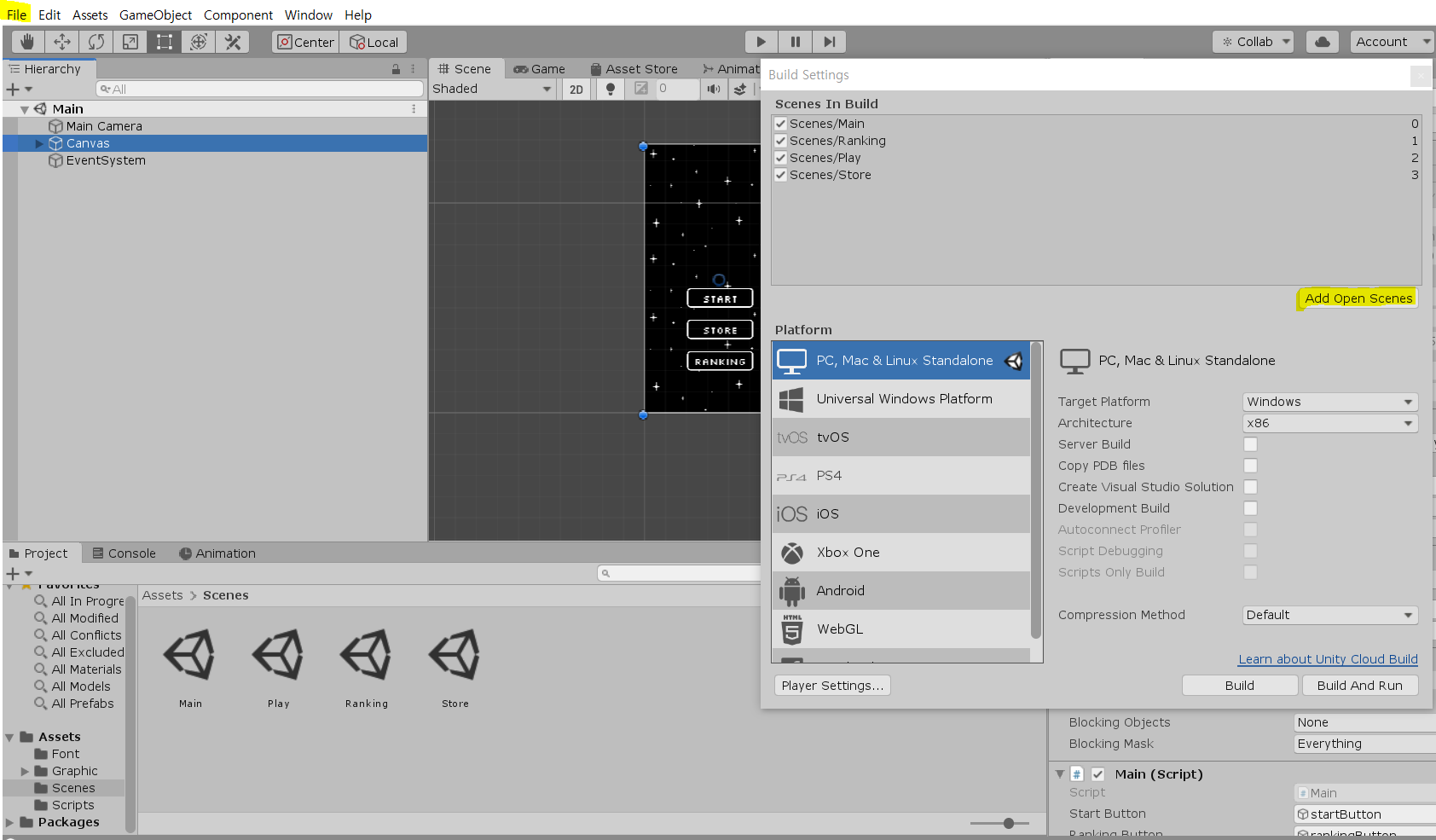Toggle scene audio speaker icon
The width and height of the screenshot is (1436, 840).
(714, 89)
